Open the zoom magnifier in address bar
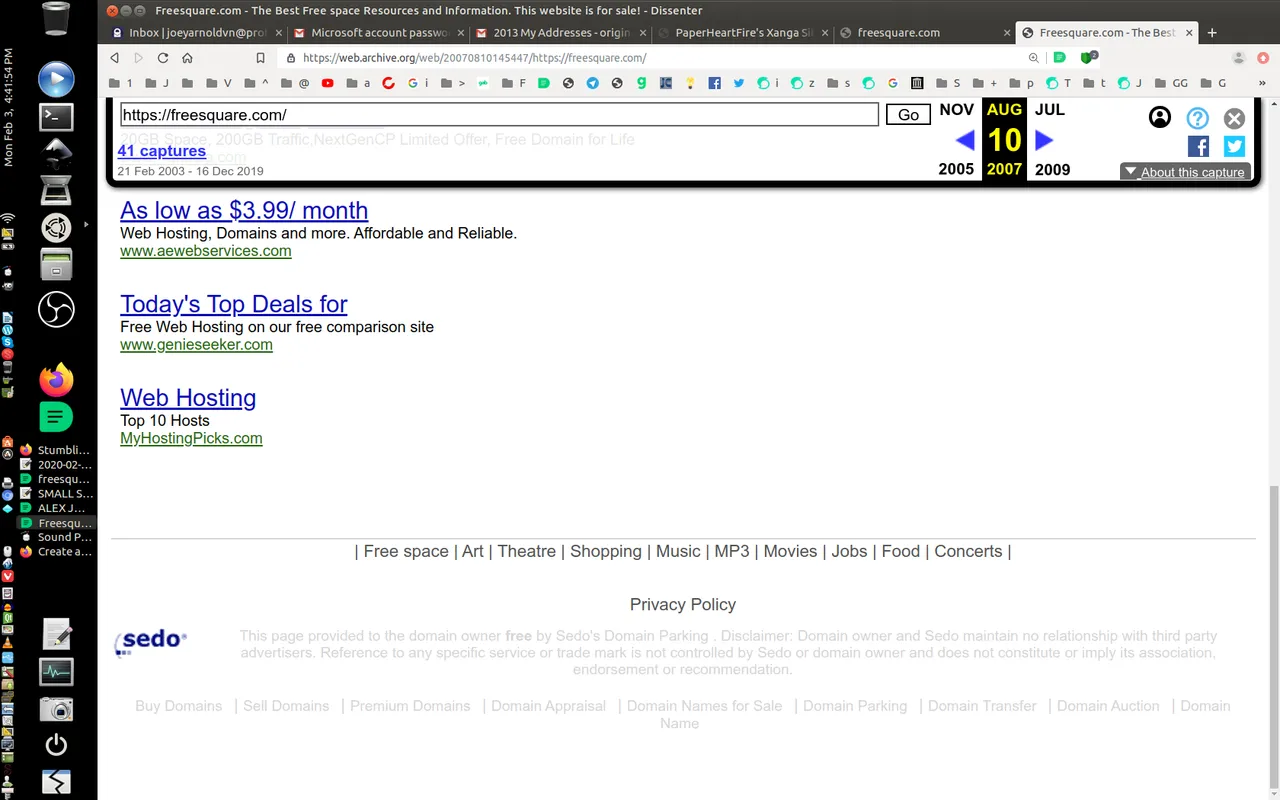 tap(1034, 58)
